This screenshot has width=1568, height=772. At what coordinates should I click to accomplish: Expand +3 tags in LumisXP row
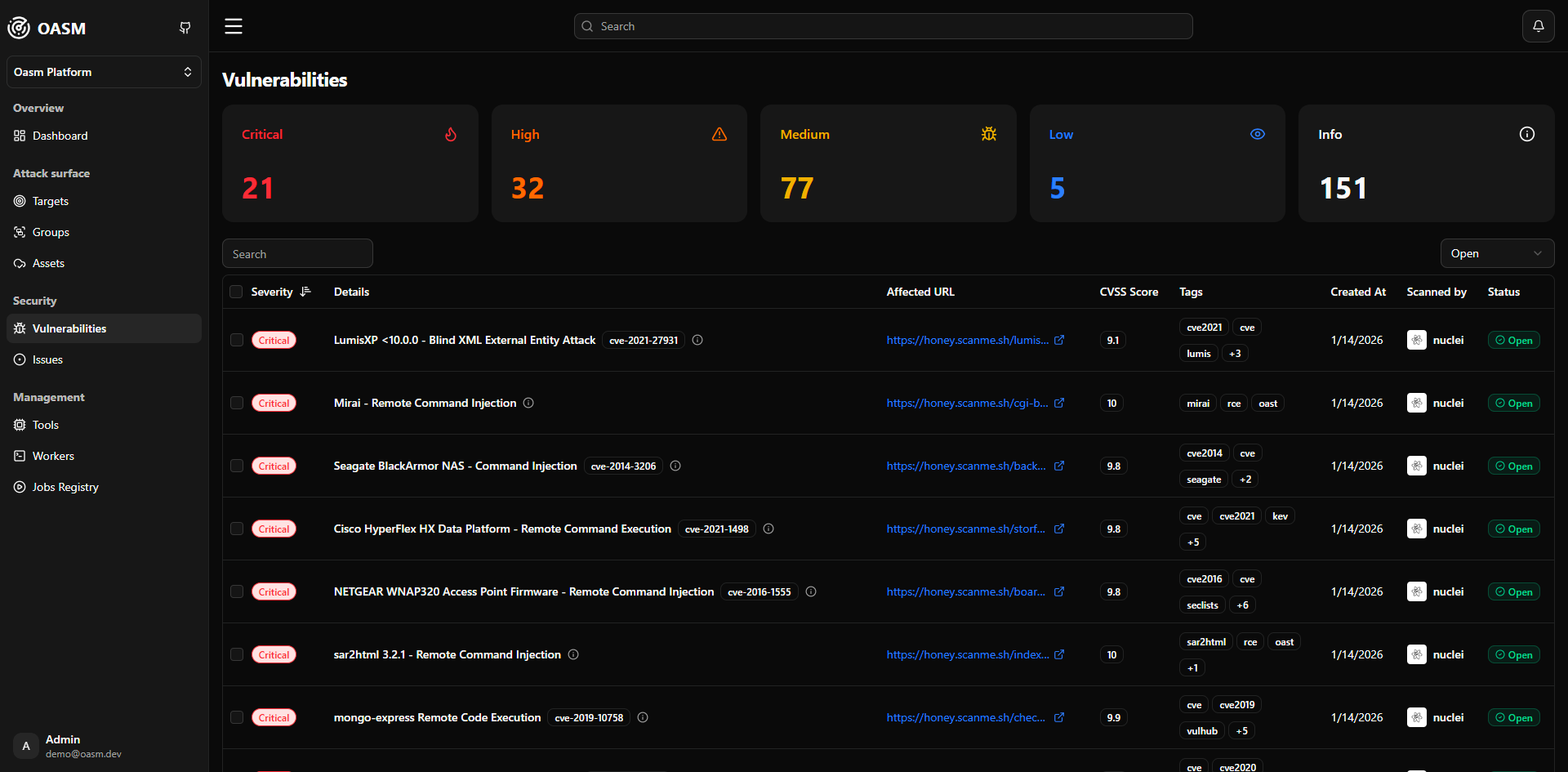(1235, 353)
